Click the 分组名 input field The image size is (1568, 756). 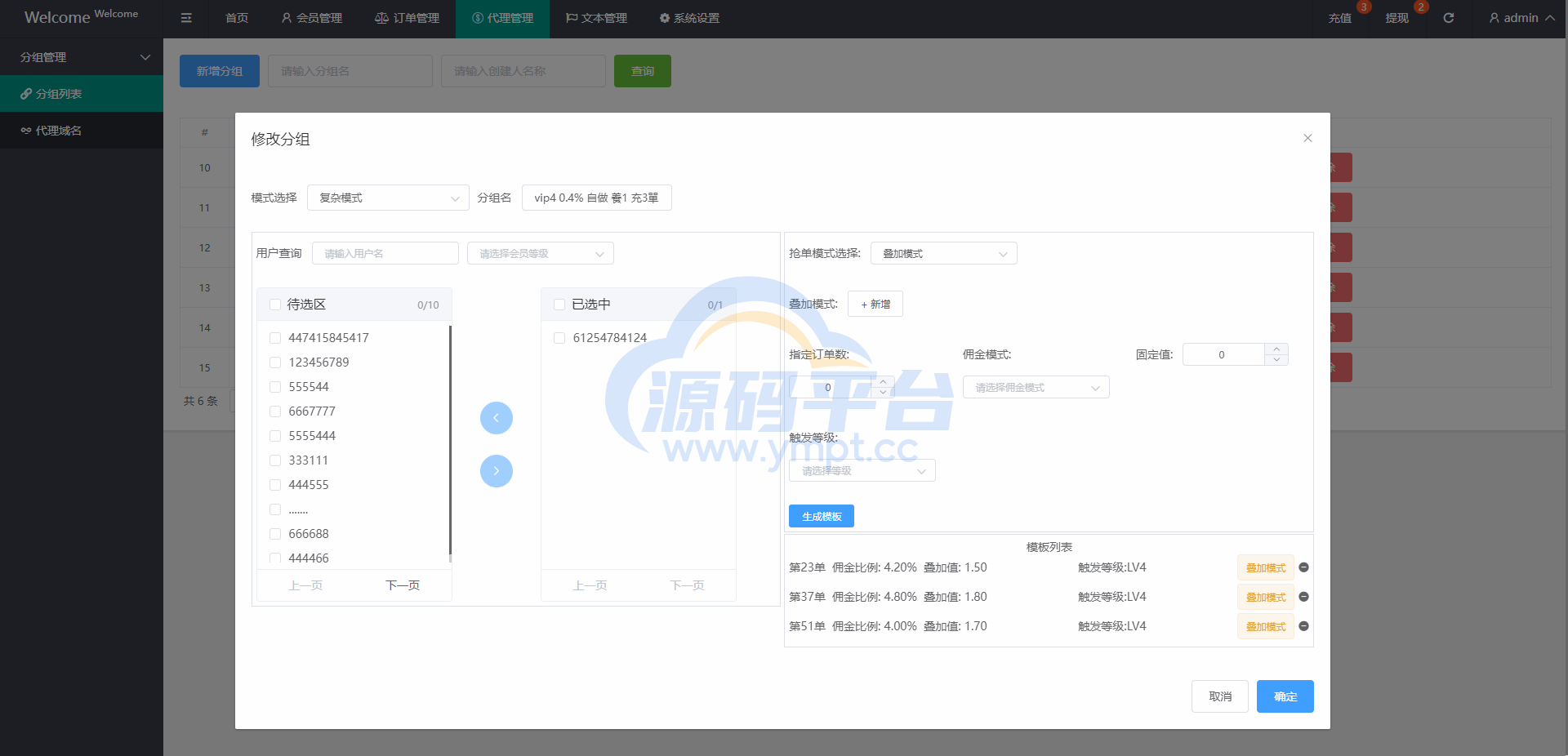(x=597, y=198)
